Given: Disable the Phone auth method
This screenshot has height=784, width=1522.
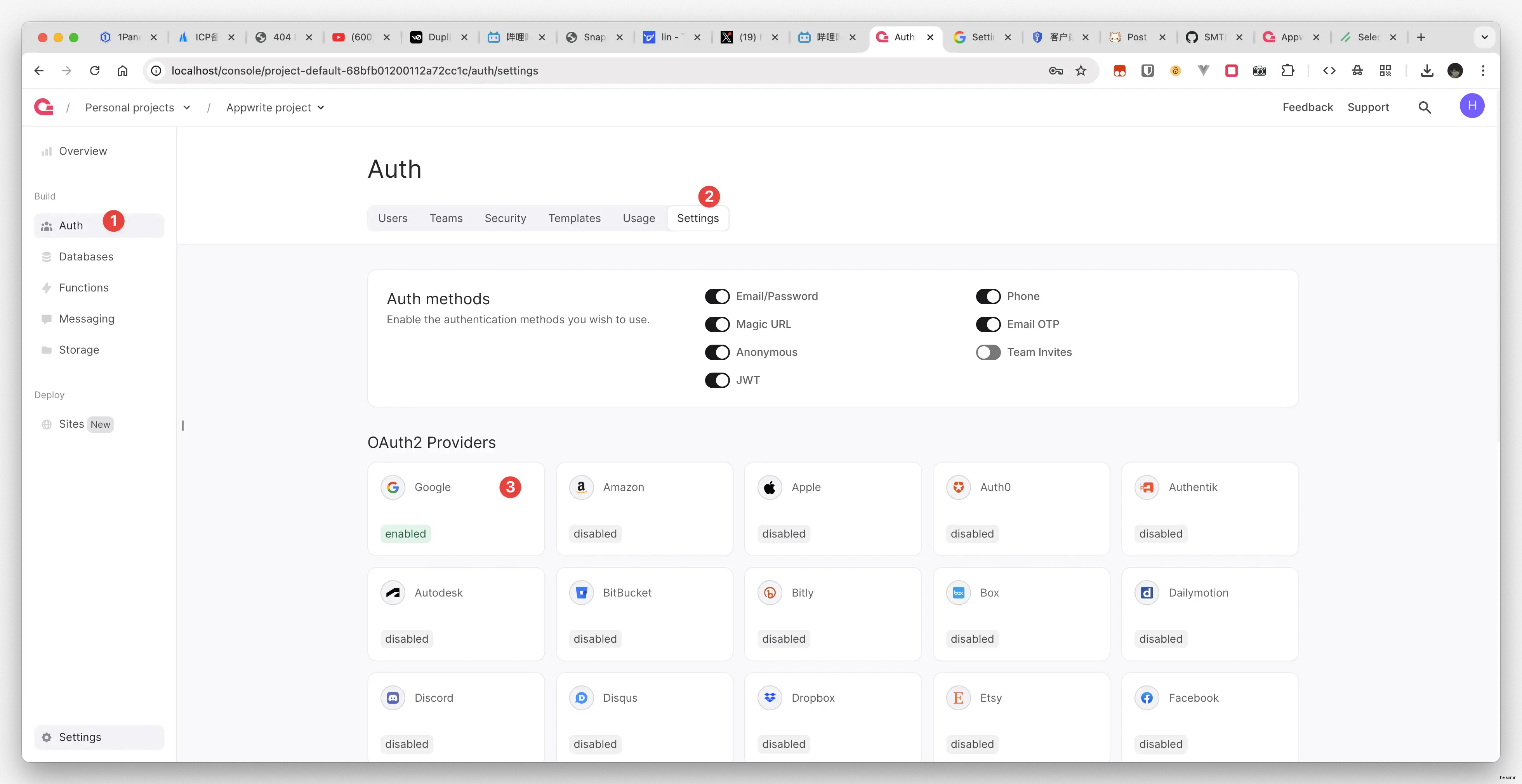Looking at the screenshot, I should coord(989,297).
